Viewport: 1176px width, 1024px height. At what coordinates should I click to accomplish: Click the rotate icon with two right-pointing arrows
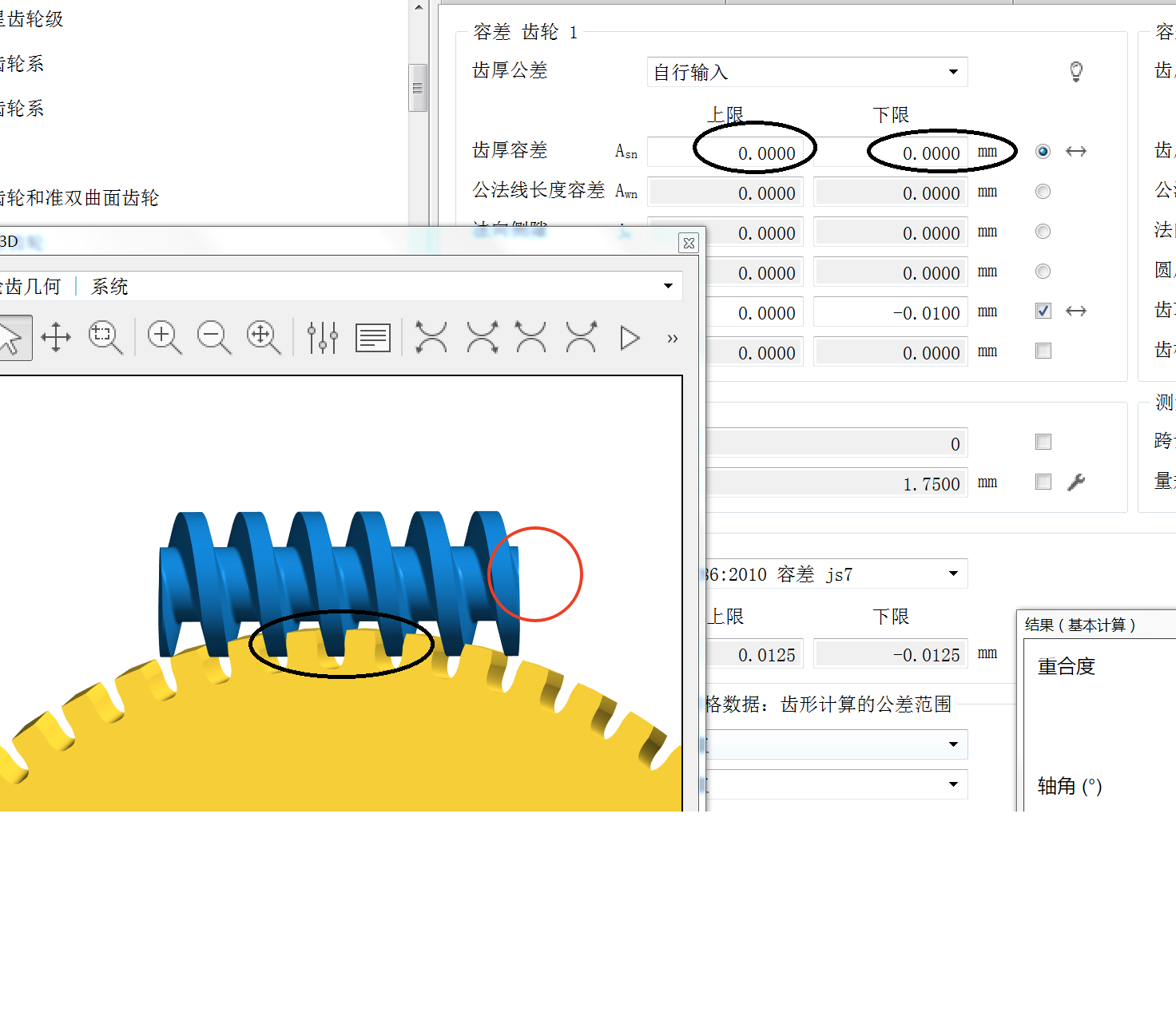pyautogui.click(x=483, y=338)
